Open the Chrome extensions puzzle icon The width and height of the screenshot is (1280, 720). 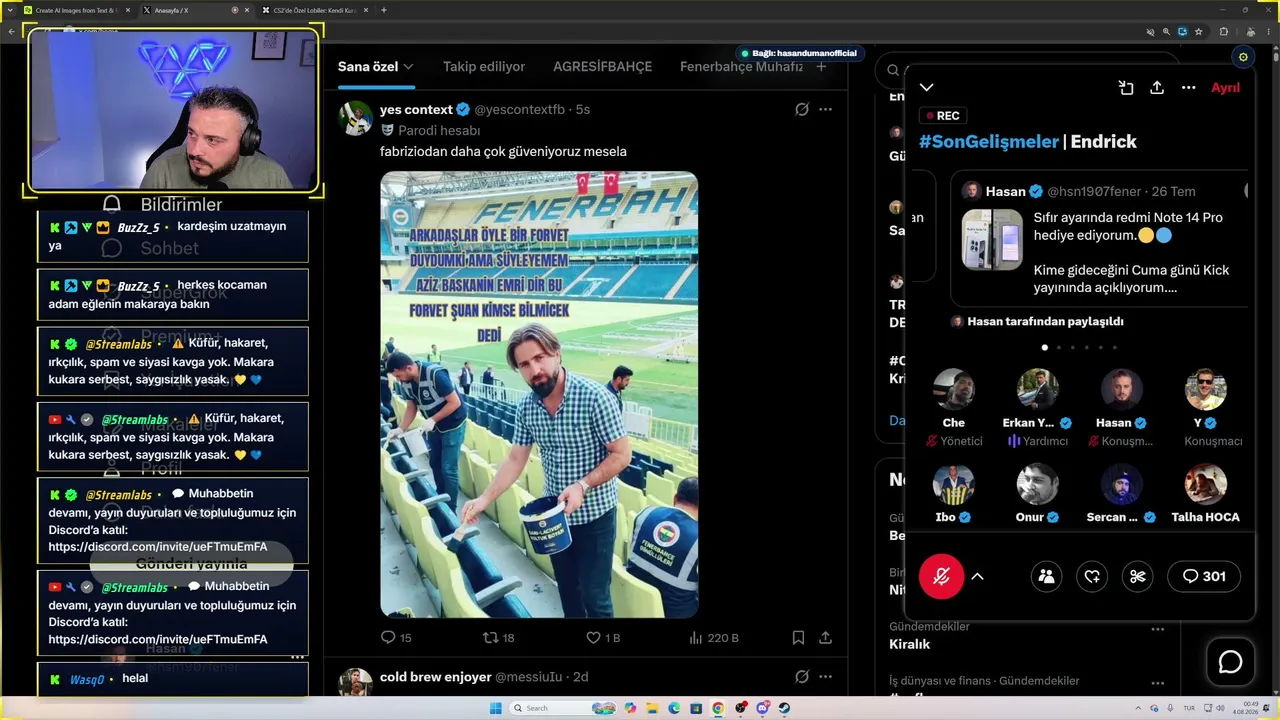(x=1223, y=31)
